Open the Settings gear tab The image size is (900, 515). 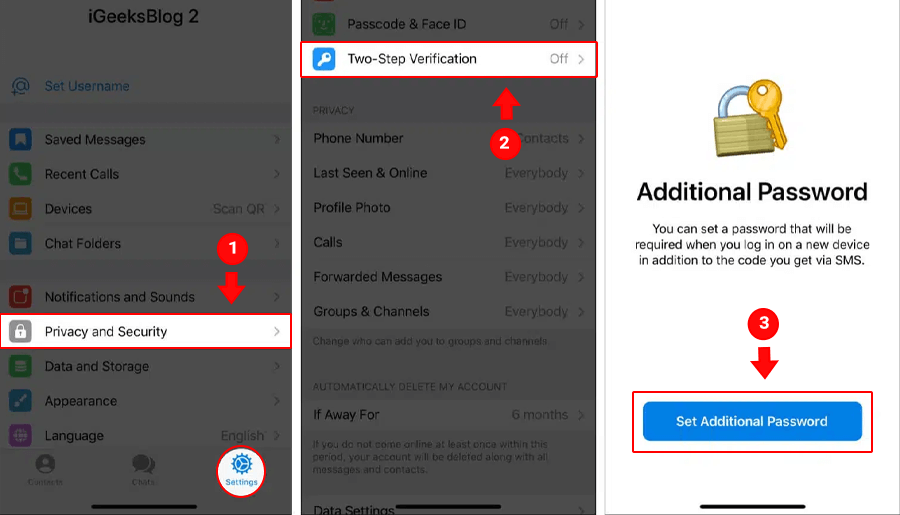tap(241, 471)
